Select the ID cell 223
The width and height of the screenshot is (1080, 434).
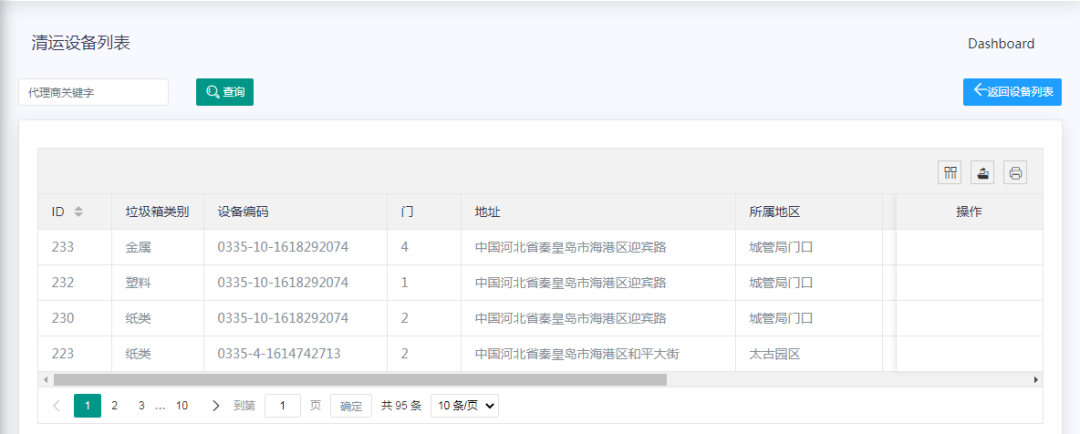[x=74, y=354]
